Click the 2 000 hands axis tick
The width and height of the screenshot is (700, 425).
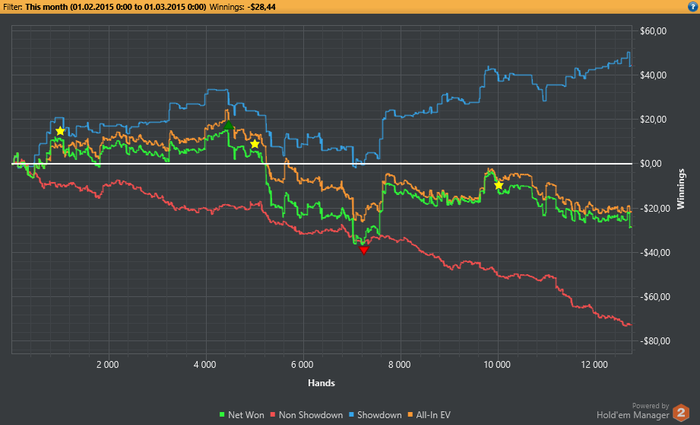[108, 365]
